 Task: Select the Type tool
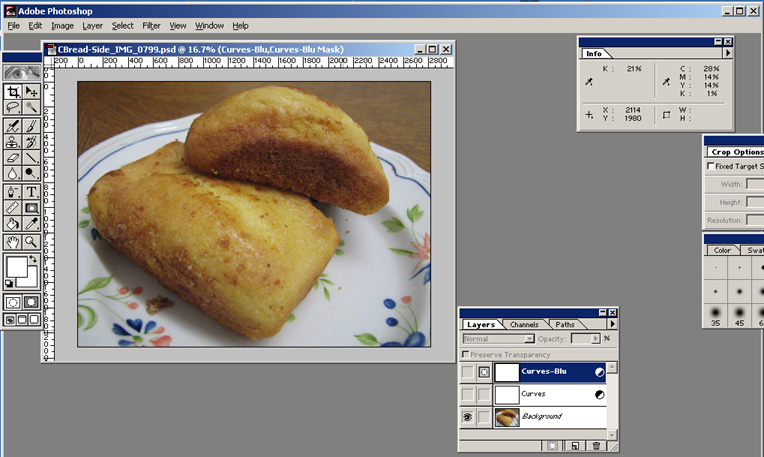(x=31, y=191)
